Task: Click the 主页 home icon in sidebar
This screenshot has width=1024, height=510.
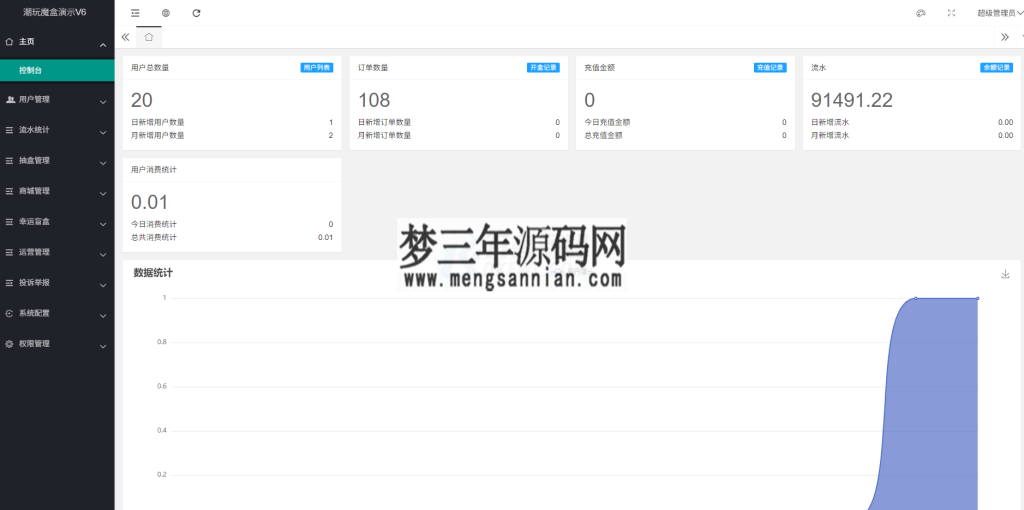Action: tap(9, 42)
